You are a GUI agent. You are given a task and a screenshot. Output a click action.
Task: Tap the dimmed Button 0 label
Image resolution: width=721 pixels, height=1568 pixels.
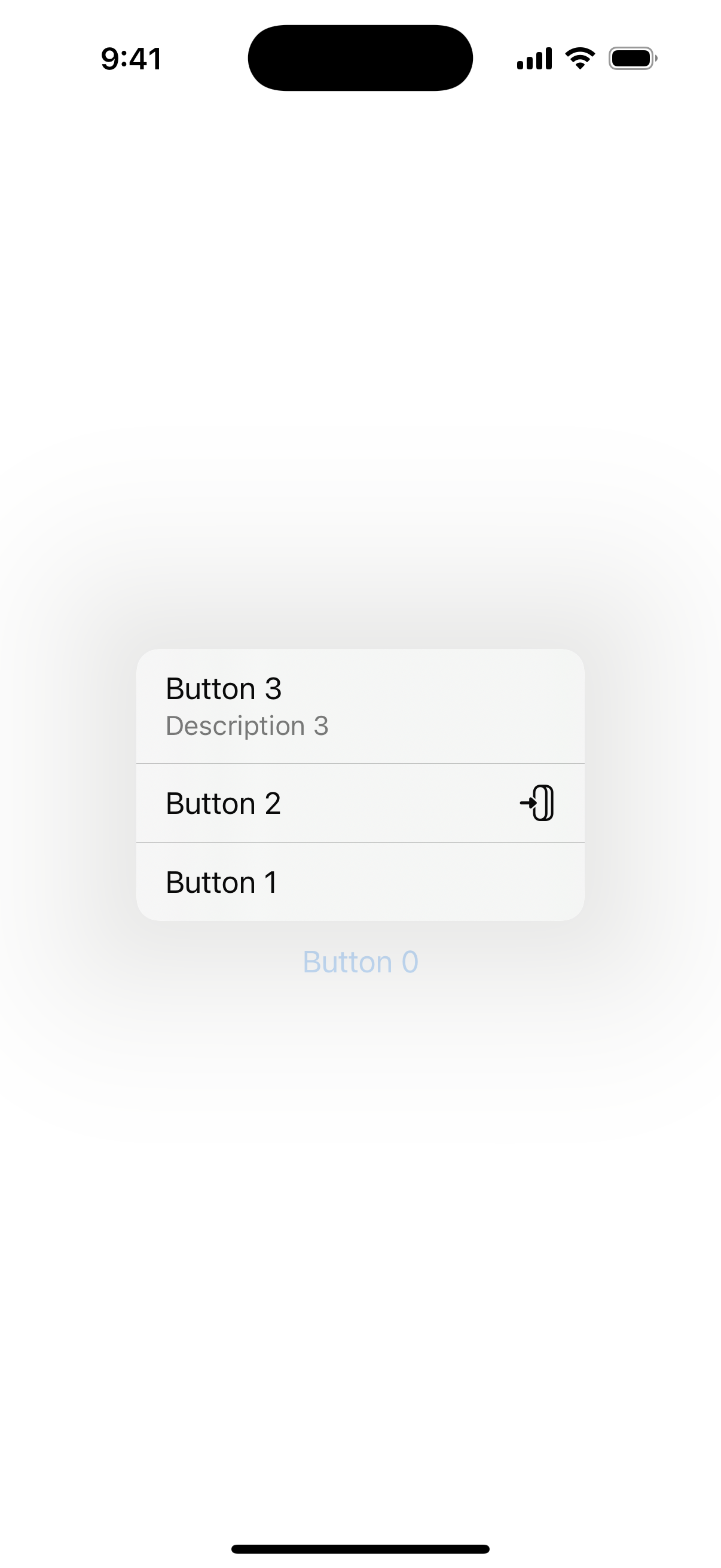tap(360, 962)
